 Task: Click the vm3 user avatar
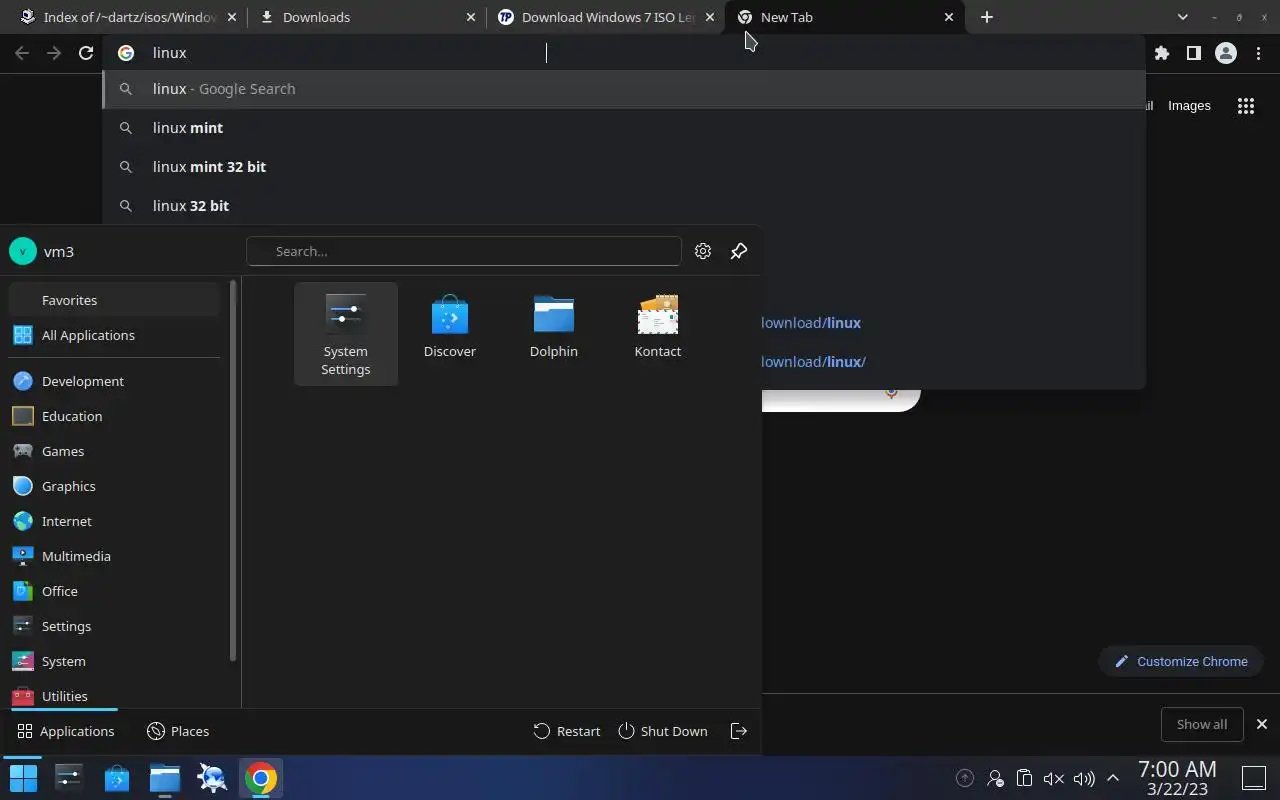click(22, 251)
